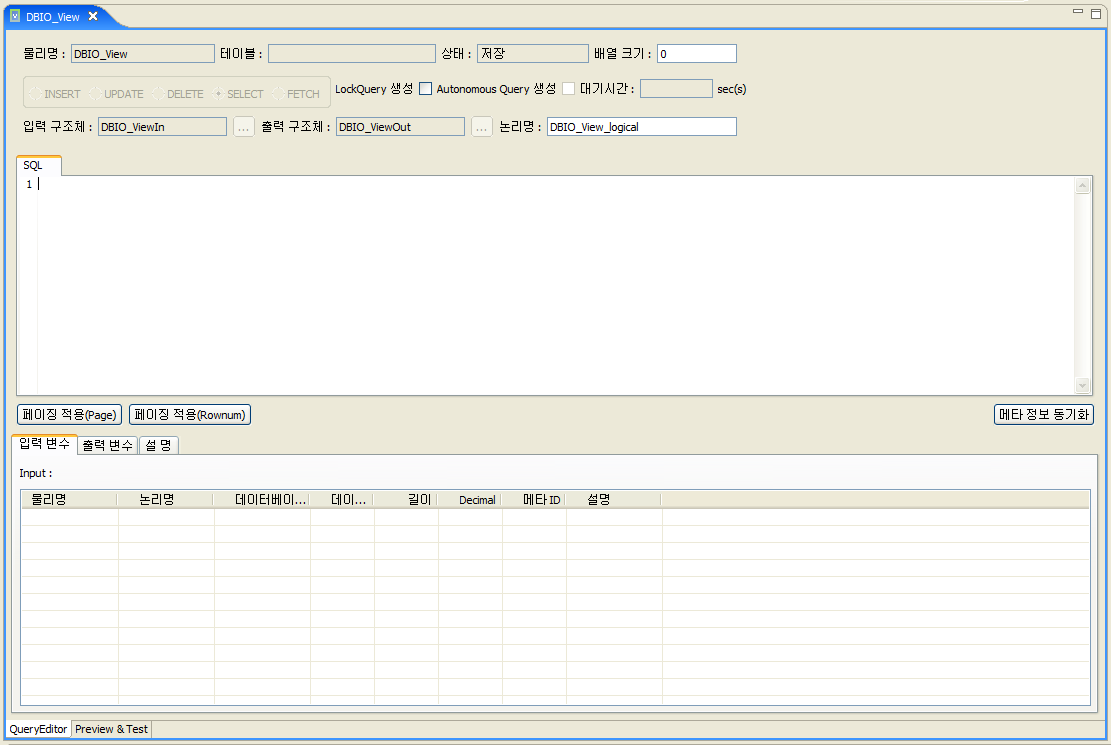Click the scrollbar down arrow in SQL editor
1111x745 pixels.
(1083, 386)
